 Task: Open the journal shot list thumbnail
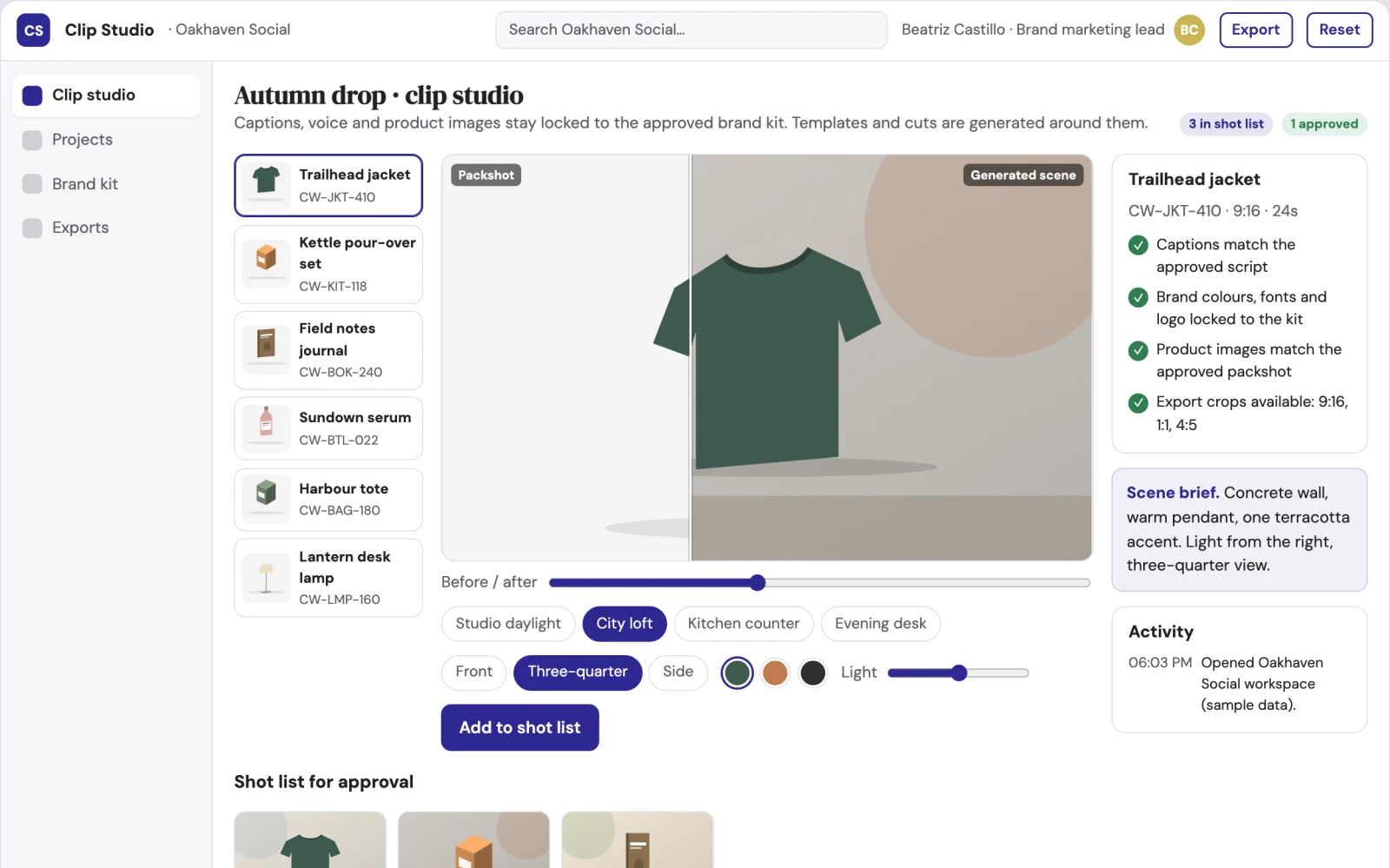tap(638, 840)
